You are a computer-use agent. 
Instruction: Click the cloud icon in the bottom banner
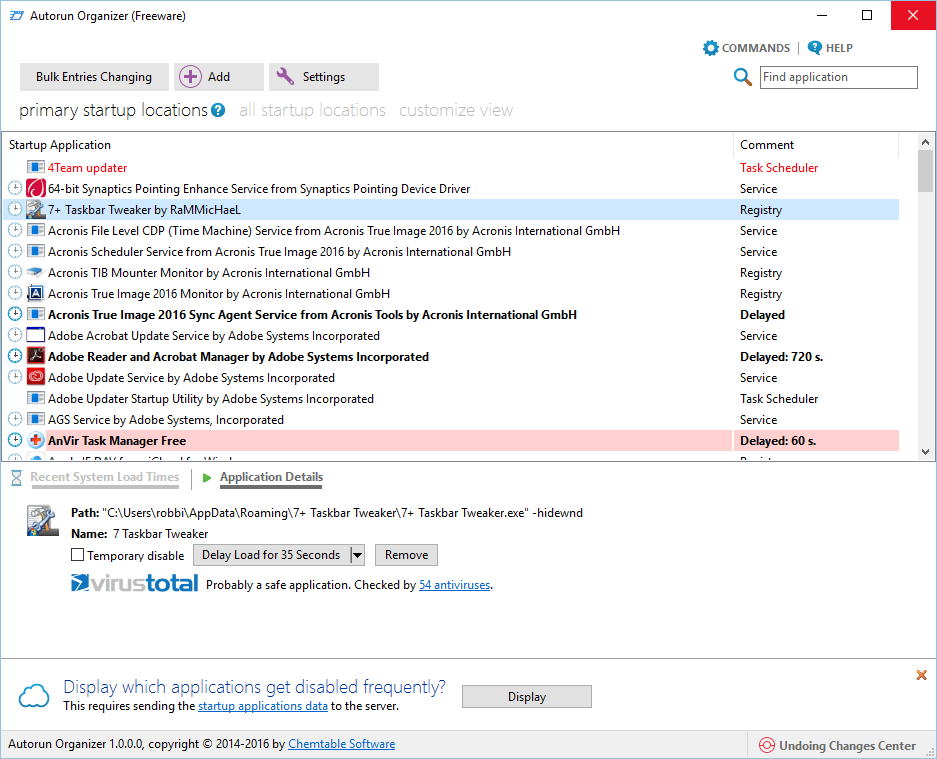pos(33,696)
